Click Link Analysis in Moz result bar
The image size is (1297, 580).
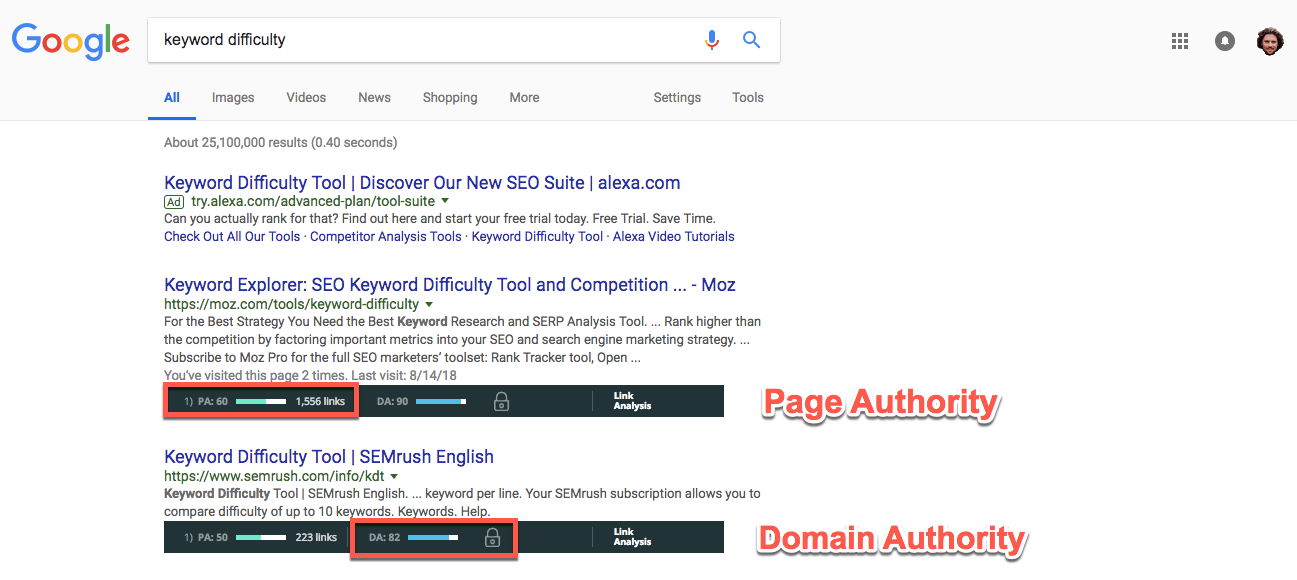[632, 401]
